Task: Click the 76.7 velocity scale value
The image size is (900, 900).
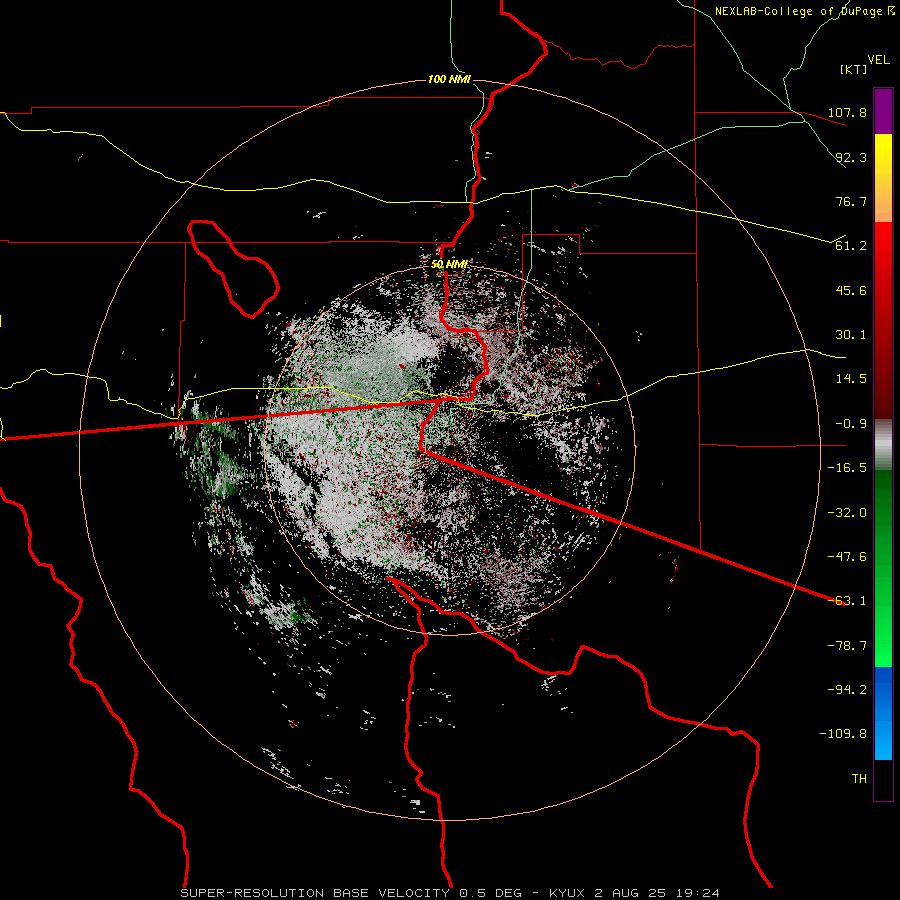Action: [x=851, y=201]
